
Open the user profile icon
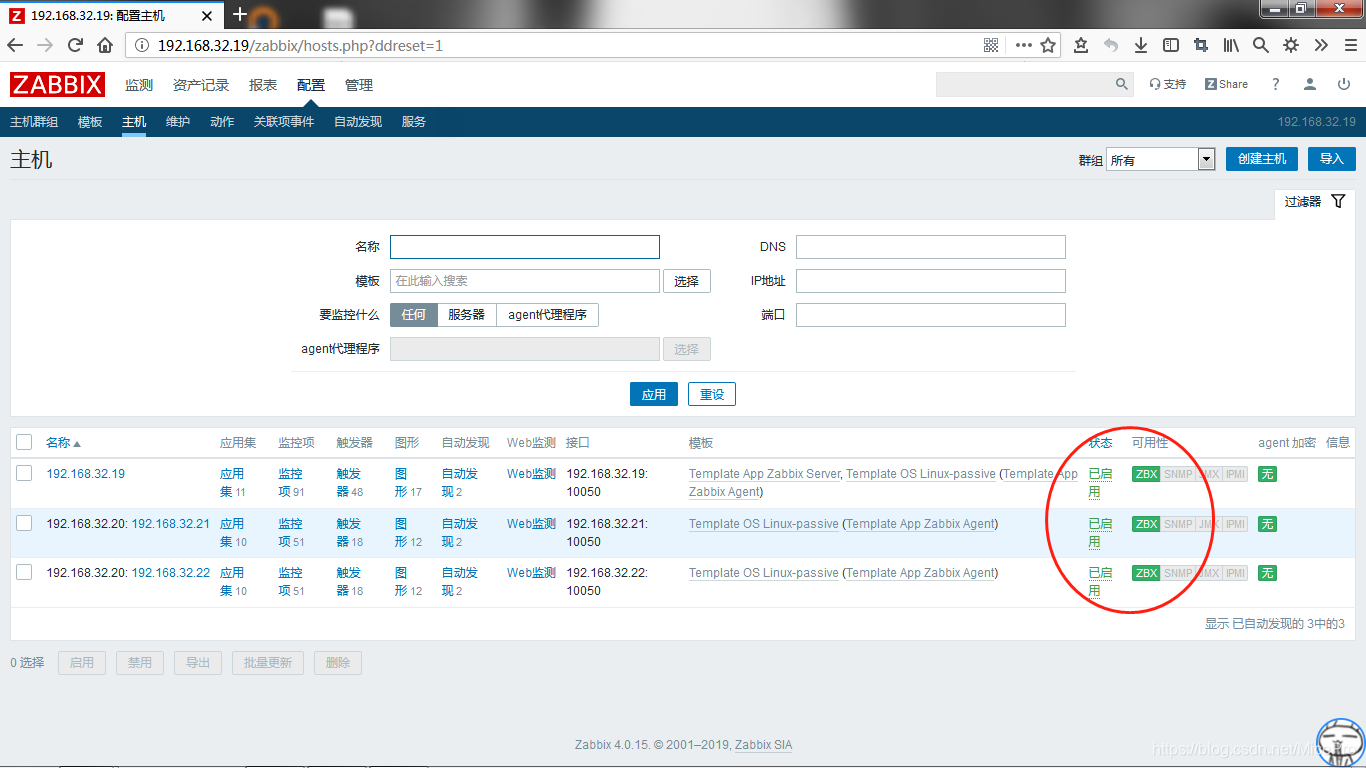(x=1309, y=85)
